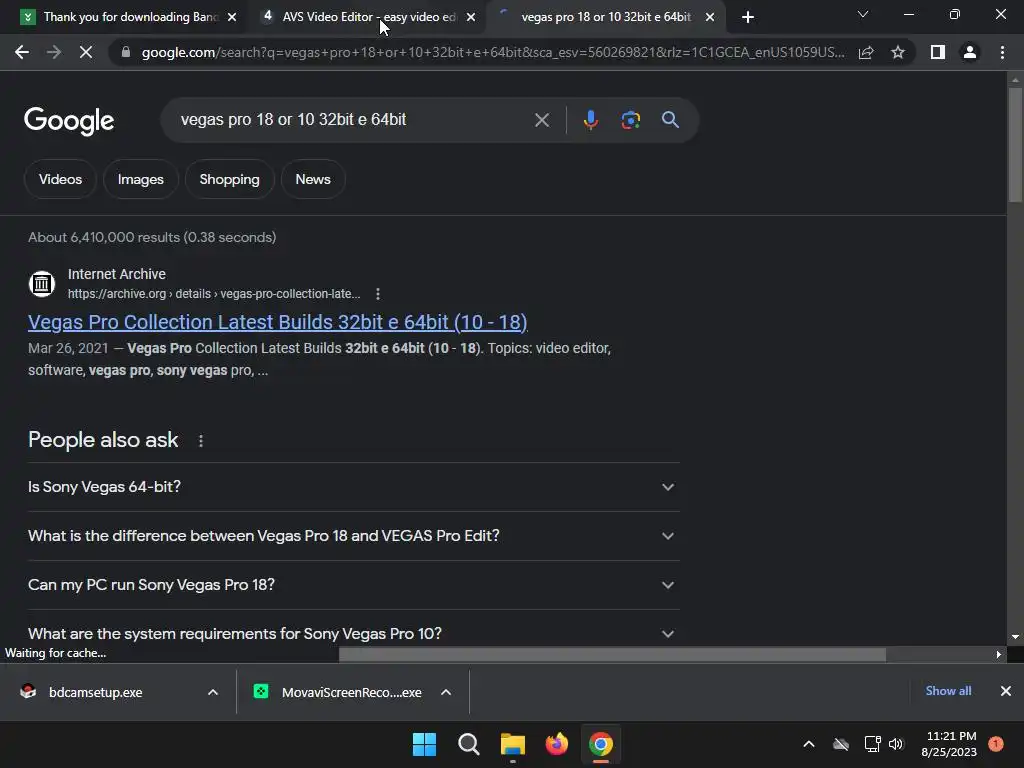Viewport: 1024px width, 768px height.
Task: Open the tab search dropdown
Action: coord(863,14)
